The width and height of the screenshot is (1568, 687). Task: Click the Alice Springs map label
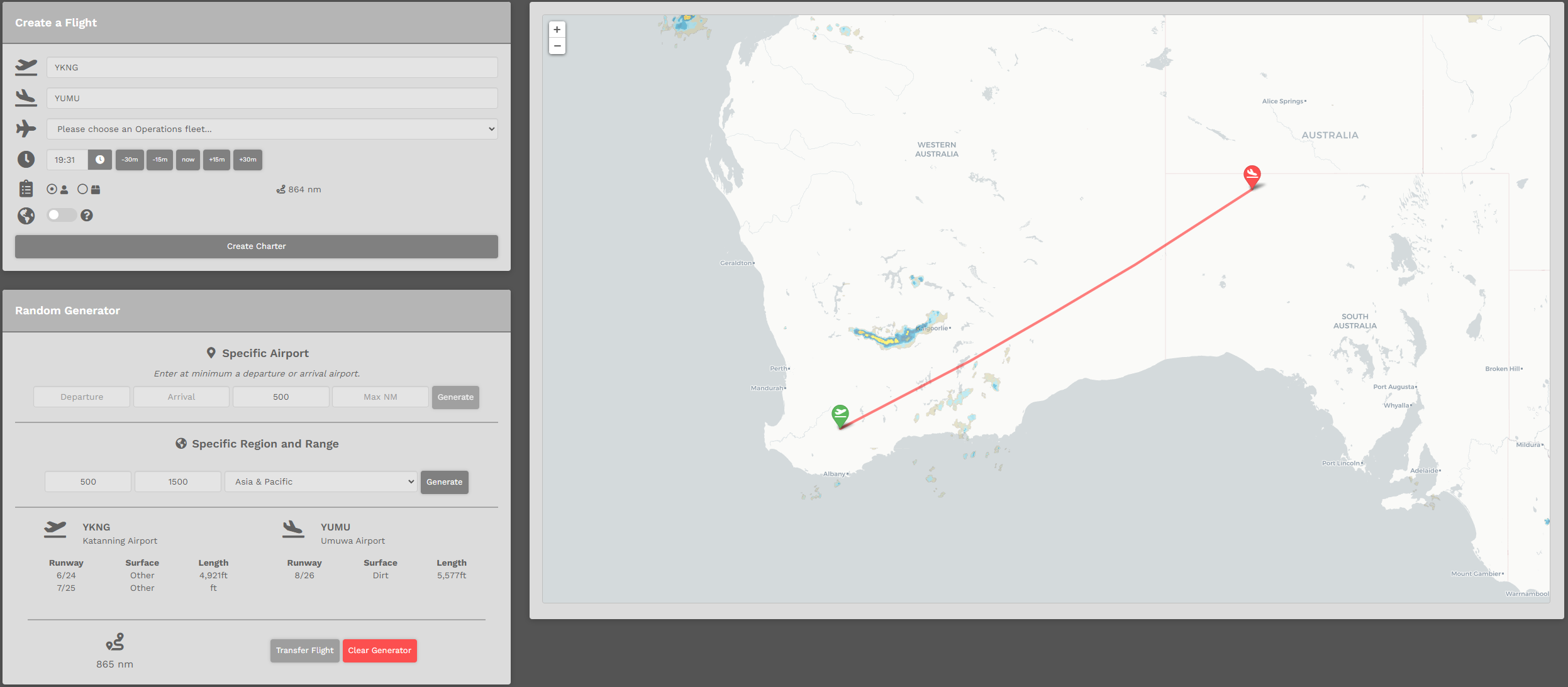1283,101
